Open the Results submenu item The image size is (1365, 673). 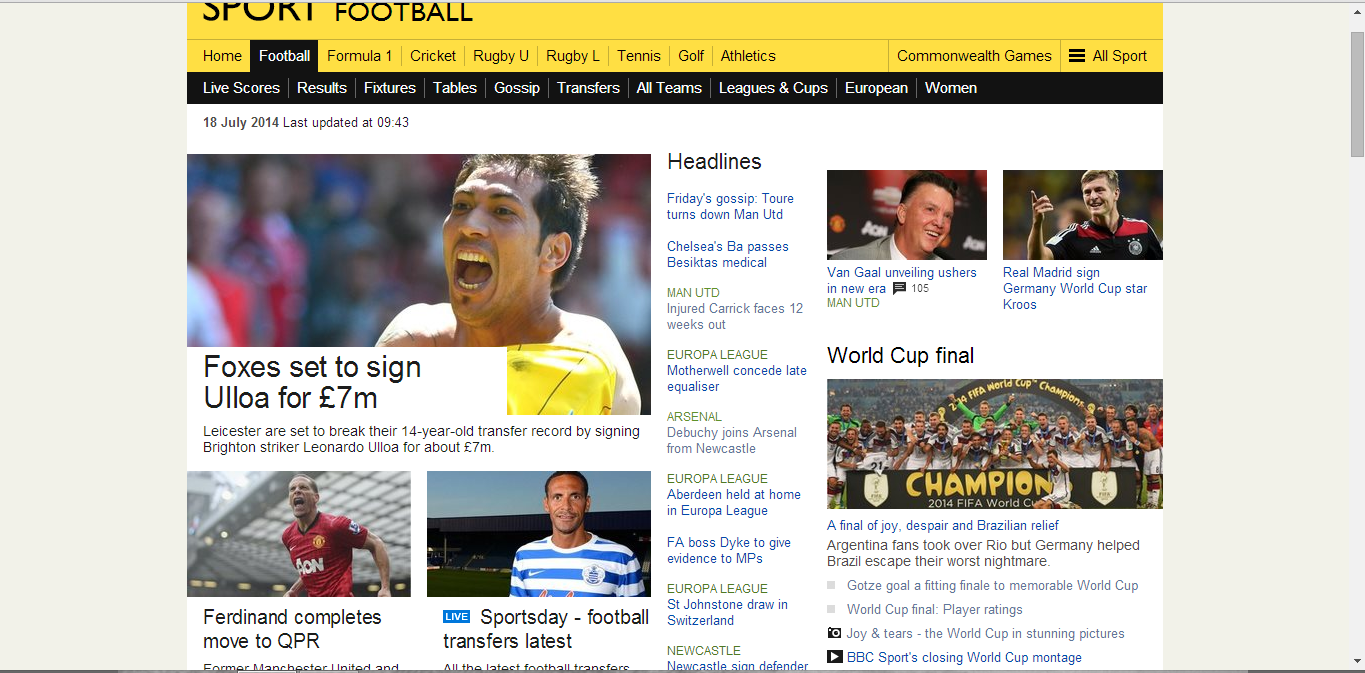pos(322,88)
